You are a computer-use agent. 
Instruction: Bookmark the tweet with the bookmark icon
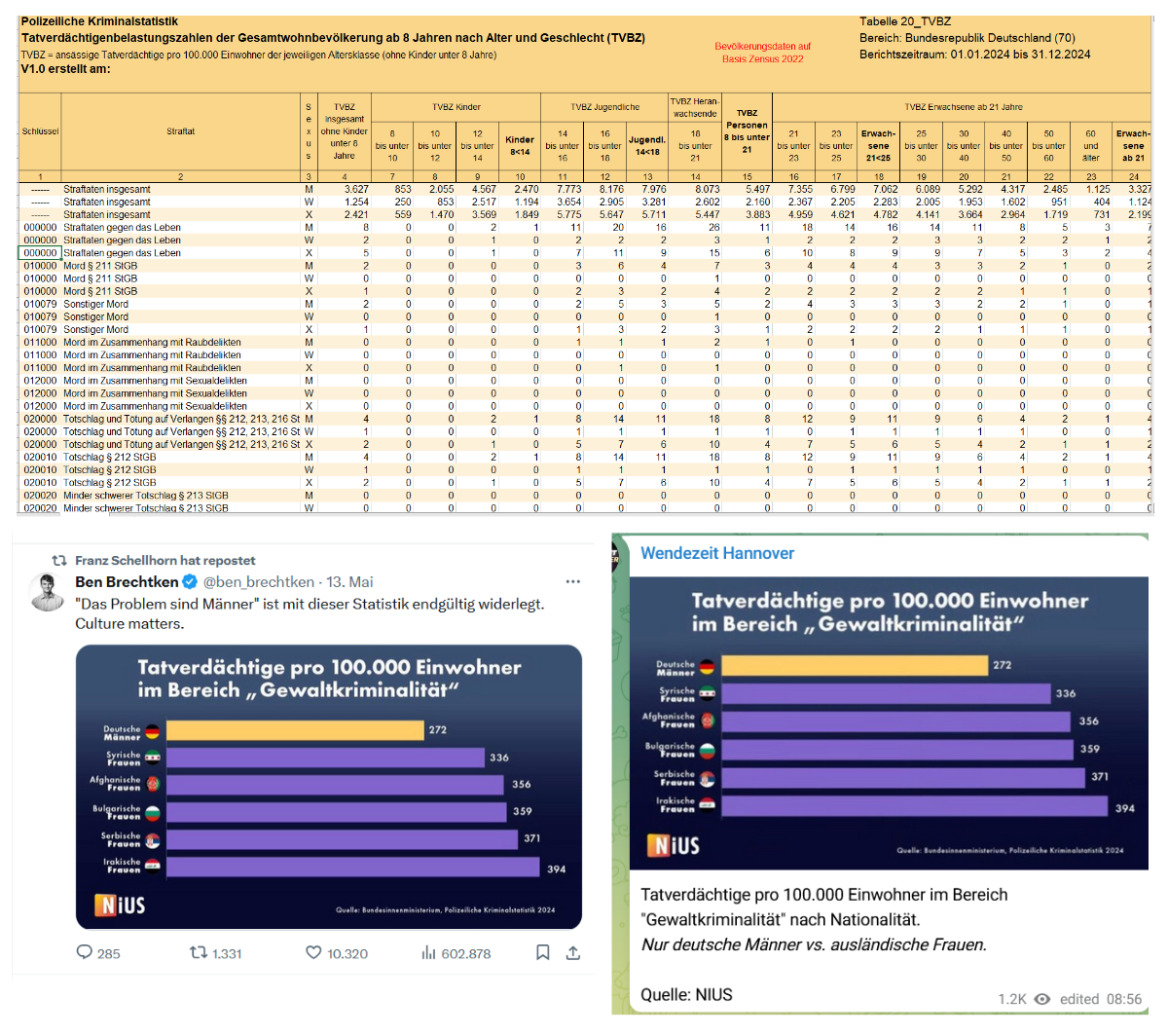pyautogui.click(x=543, y=952)
